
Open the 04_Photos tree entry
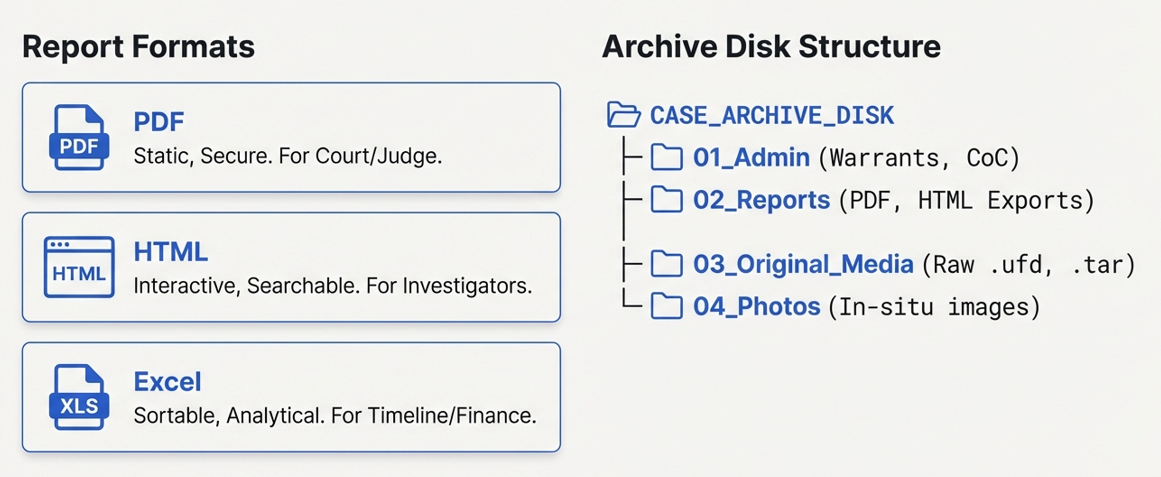756,306
